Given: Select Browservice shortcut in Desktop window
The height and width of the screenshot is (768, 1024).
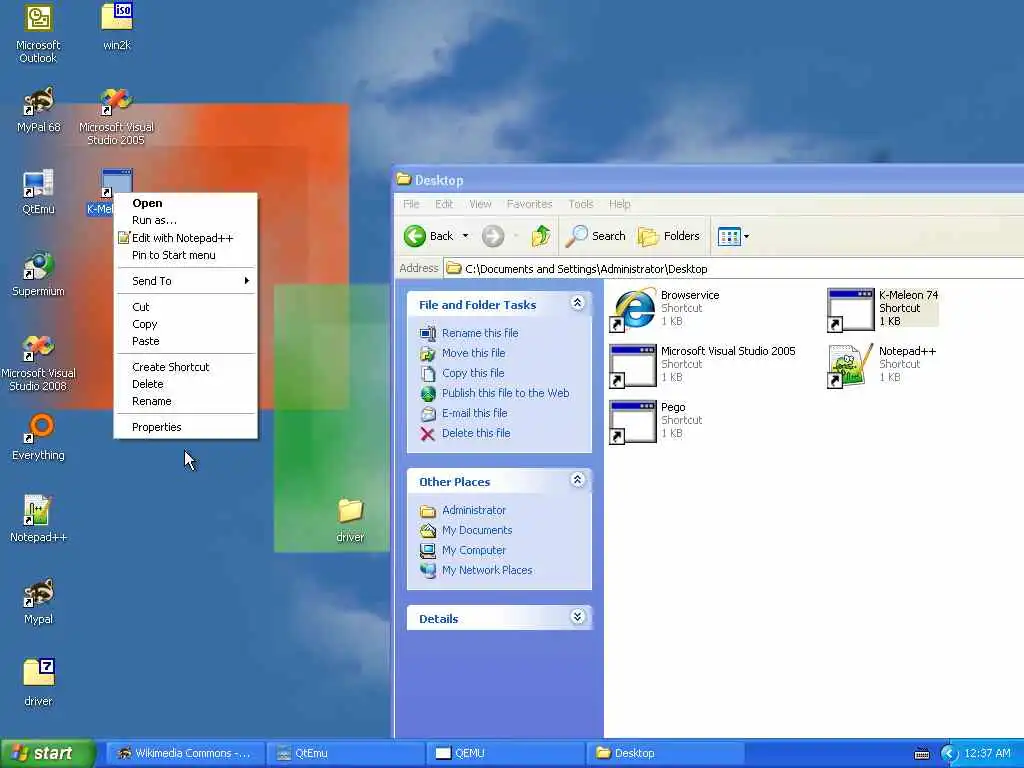Looking at the screenshot, I should pos(665,308).
